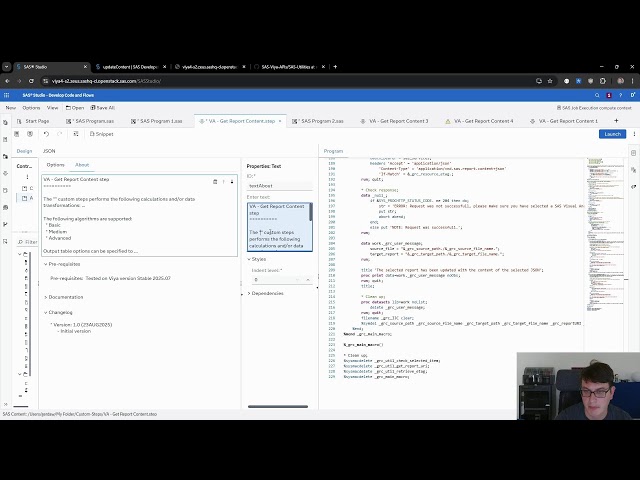Open notifications badge in SAS header
The image size is (640, 480).
point(609,95)
